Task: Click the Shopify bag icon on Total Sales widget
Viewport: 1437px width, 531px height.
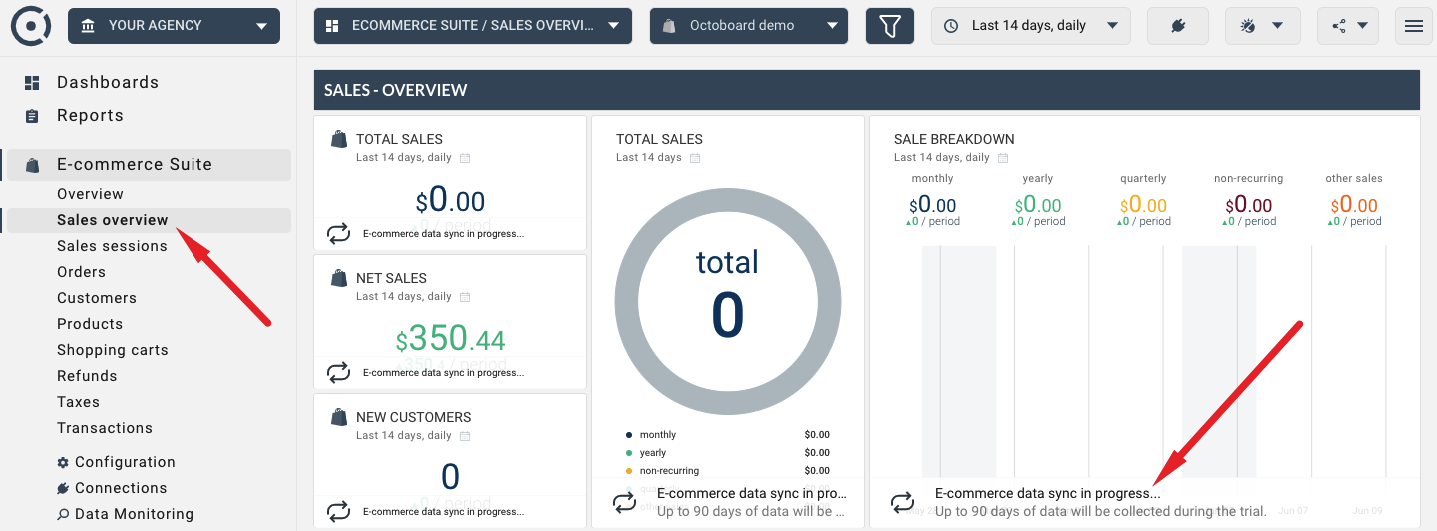Action: point(338,139)
